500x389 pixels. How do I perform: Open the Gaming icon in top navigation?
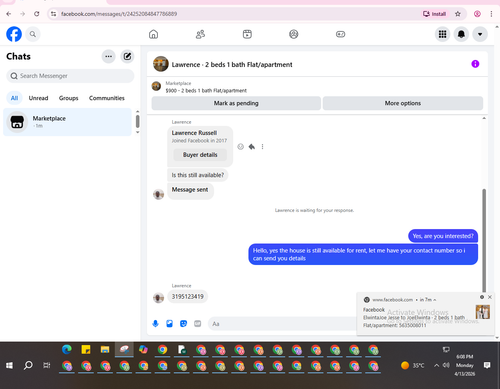(340, 34)
